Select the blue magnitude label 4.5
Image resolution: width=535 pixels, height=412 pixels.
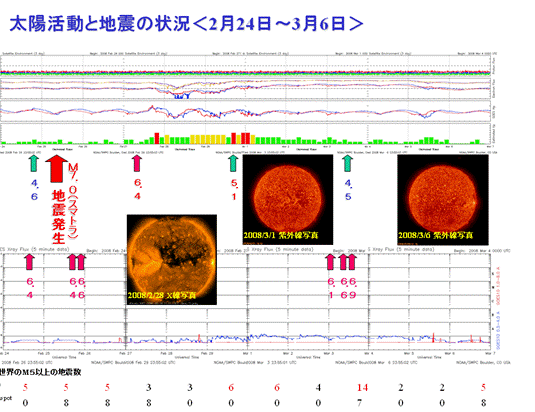(348, 190)
